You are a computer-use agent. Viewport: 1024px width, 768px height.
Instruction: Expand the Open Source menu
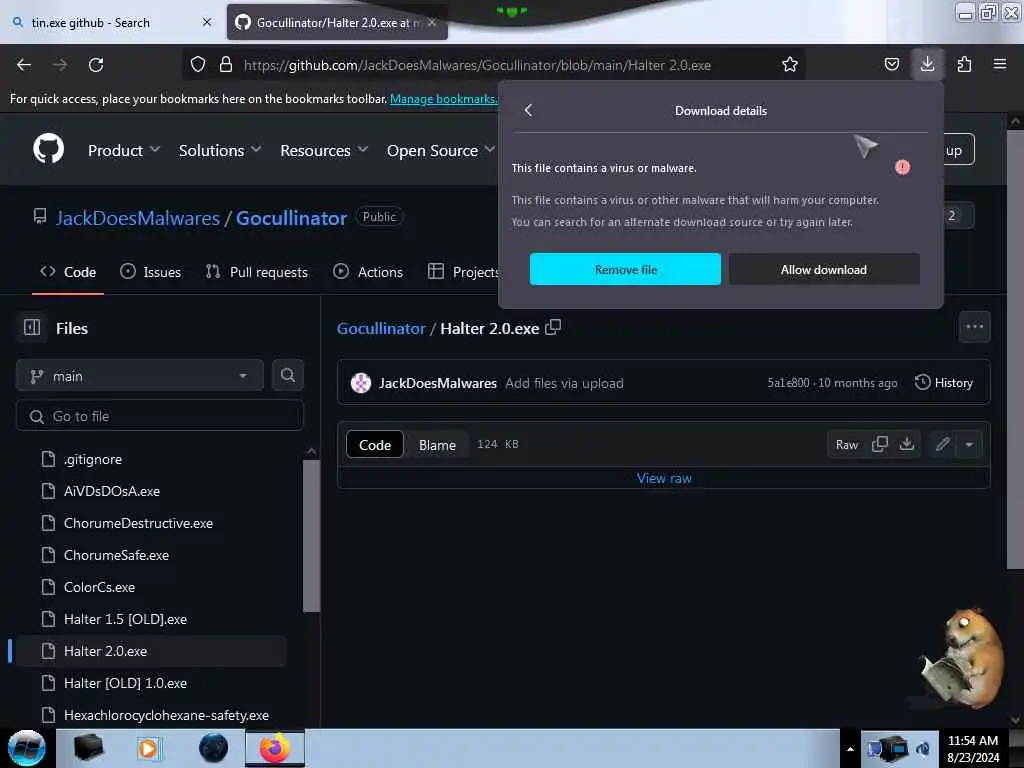(x=441, y=150)
